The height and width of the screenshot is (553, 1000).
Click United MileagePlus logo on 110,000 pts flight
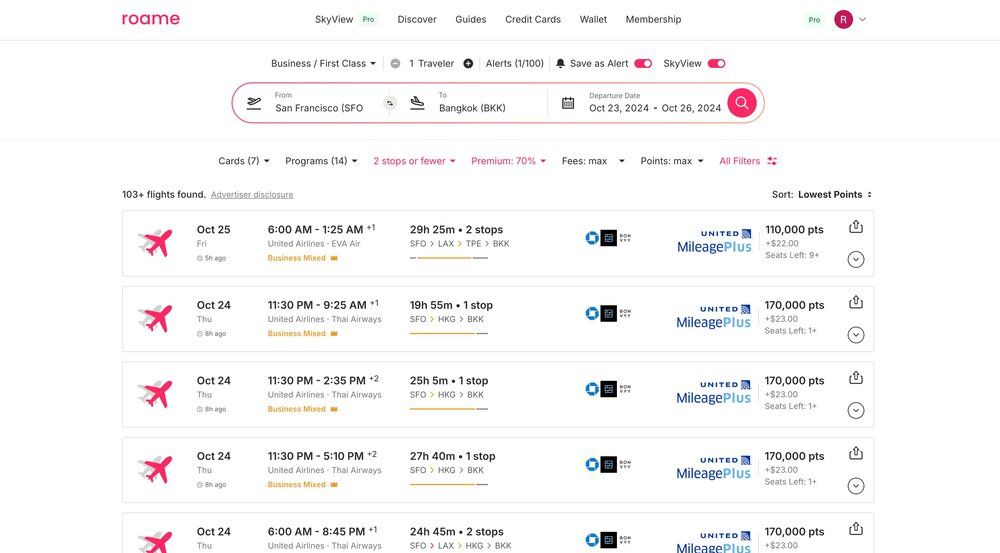click(x=714, y=241)
